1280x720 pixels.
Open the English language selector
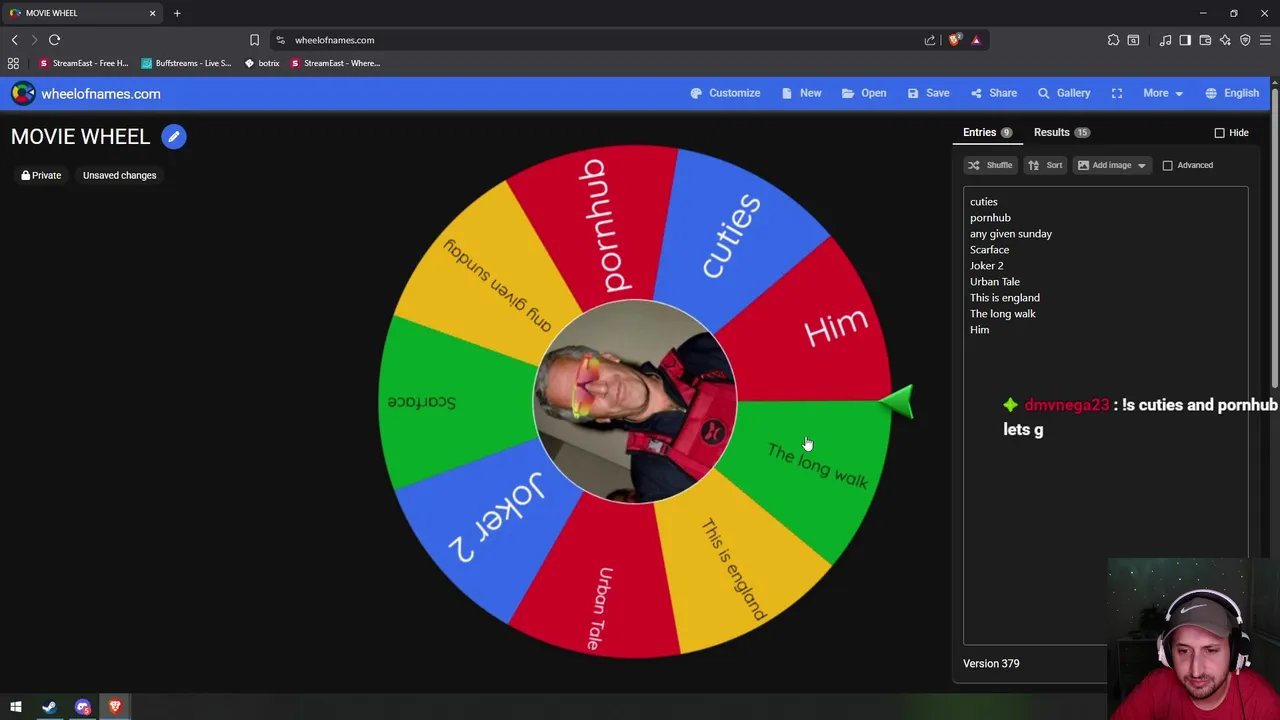(1232, 93)
